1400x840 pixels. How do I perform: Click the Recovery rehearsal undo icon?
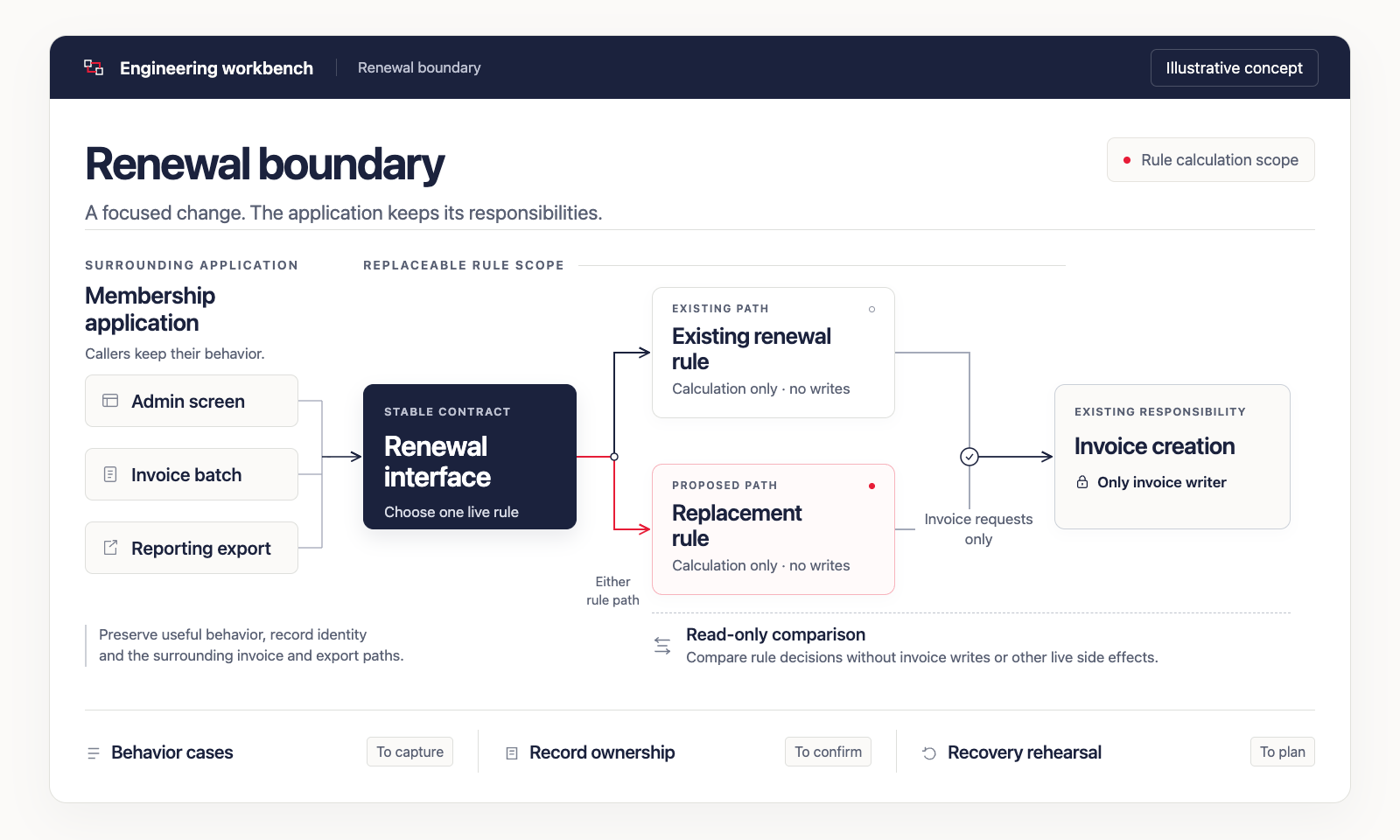(929, 752)
